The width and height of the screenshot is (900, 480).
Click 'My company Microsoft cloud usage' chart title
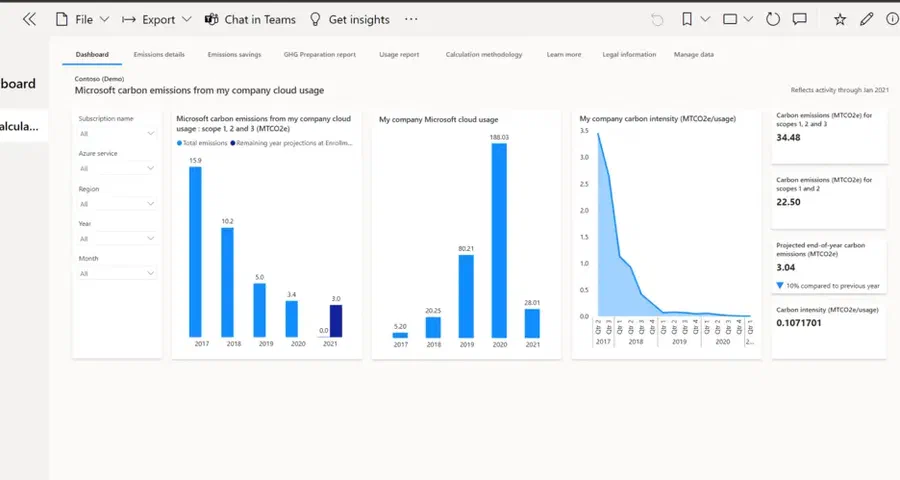tap(439, 119)
